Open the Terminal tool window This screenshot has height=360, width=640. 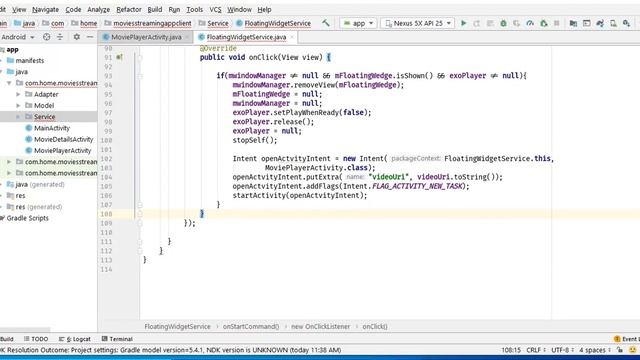[x=117, y=339]
